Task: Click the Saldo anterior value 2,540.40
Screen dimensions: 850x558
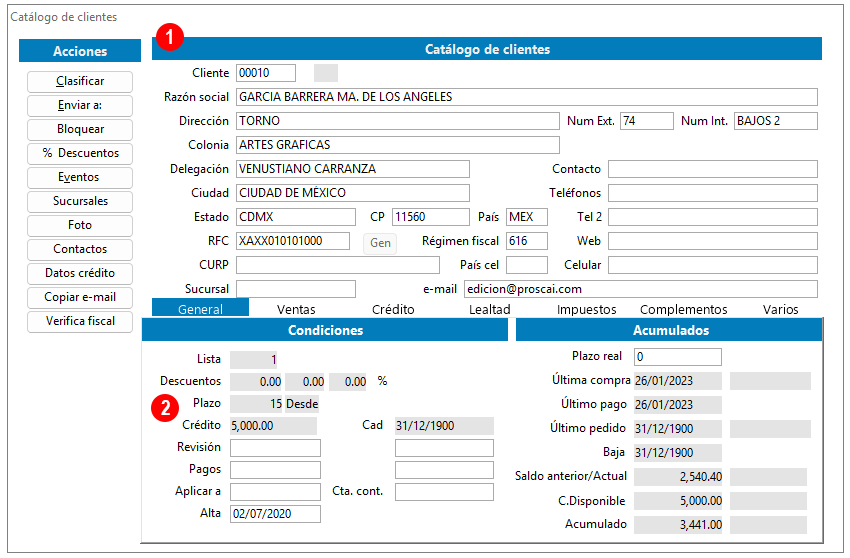Action: [678, 477]
